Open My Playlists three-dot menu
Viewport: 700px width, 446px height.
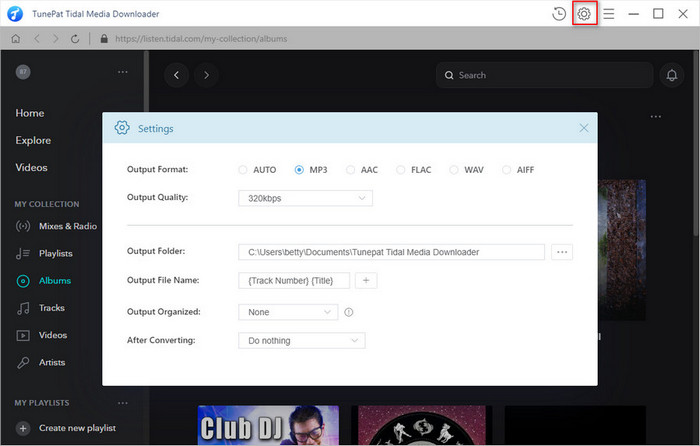tap(123, 403)
